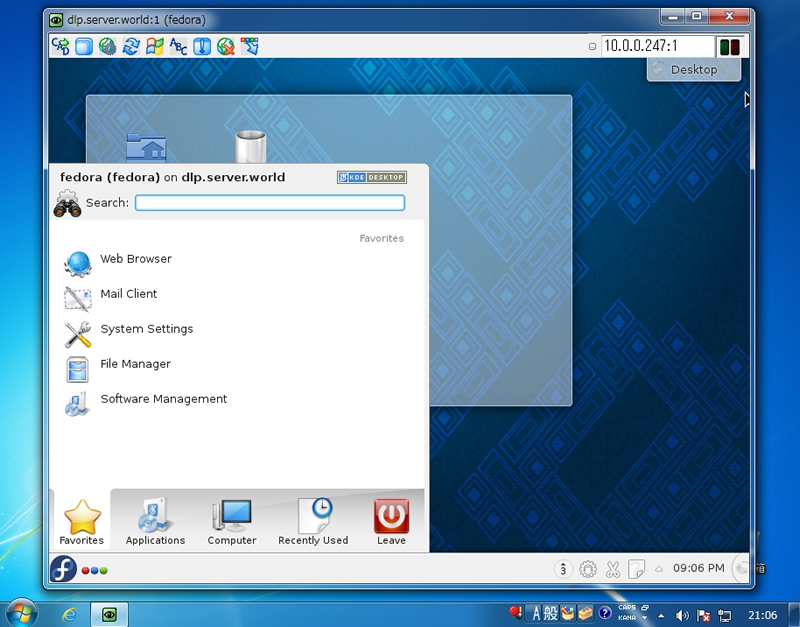Screen dimensions: 800x627
Task: Open the IME tools toolbox icon
Action: click(x=585, y=613)
